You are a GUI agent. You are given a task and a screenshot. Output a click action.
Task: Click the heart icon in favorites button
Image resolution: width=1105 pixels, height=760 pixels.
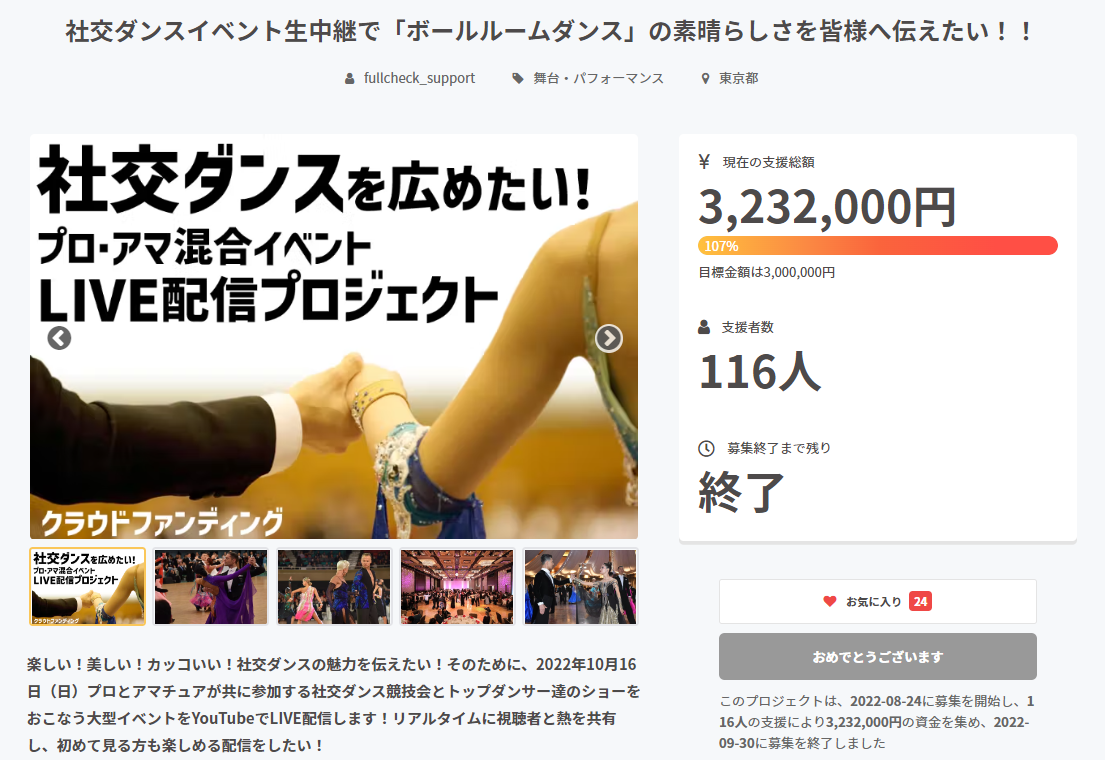coord(829,601)
